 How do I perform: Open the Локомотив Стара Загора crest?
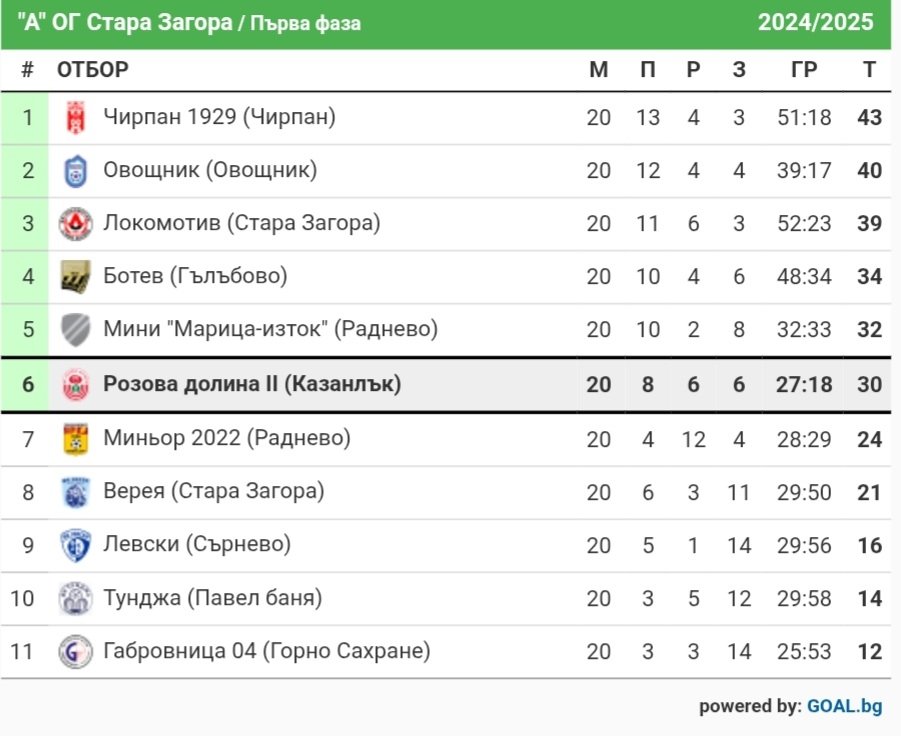[76, 224]
